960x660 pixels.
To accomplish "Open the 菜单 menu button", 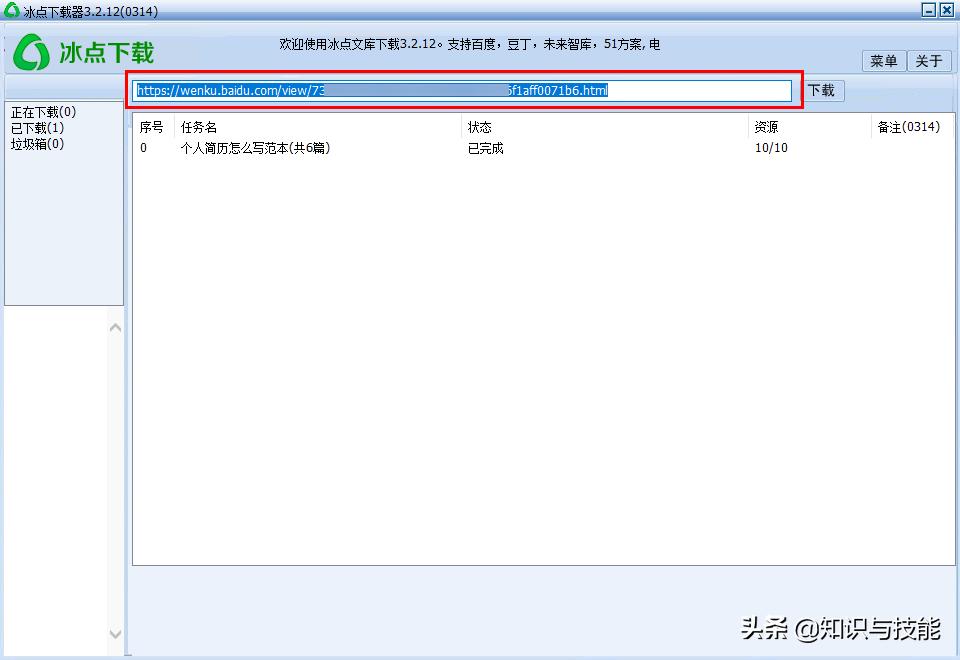I will [x=883, y=61].
